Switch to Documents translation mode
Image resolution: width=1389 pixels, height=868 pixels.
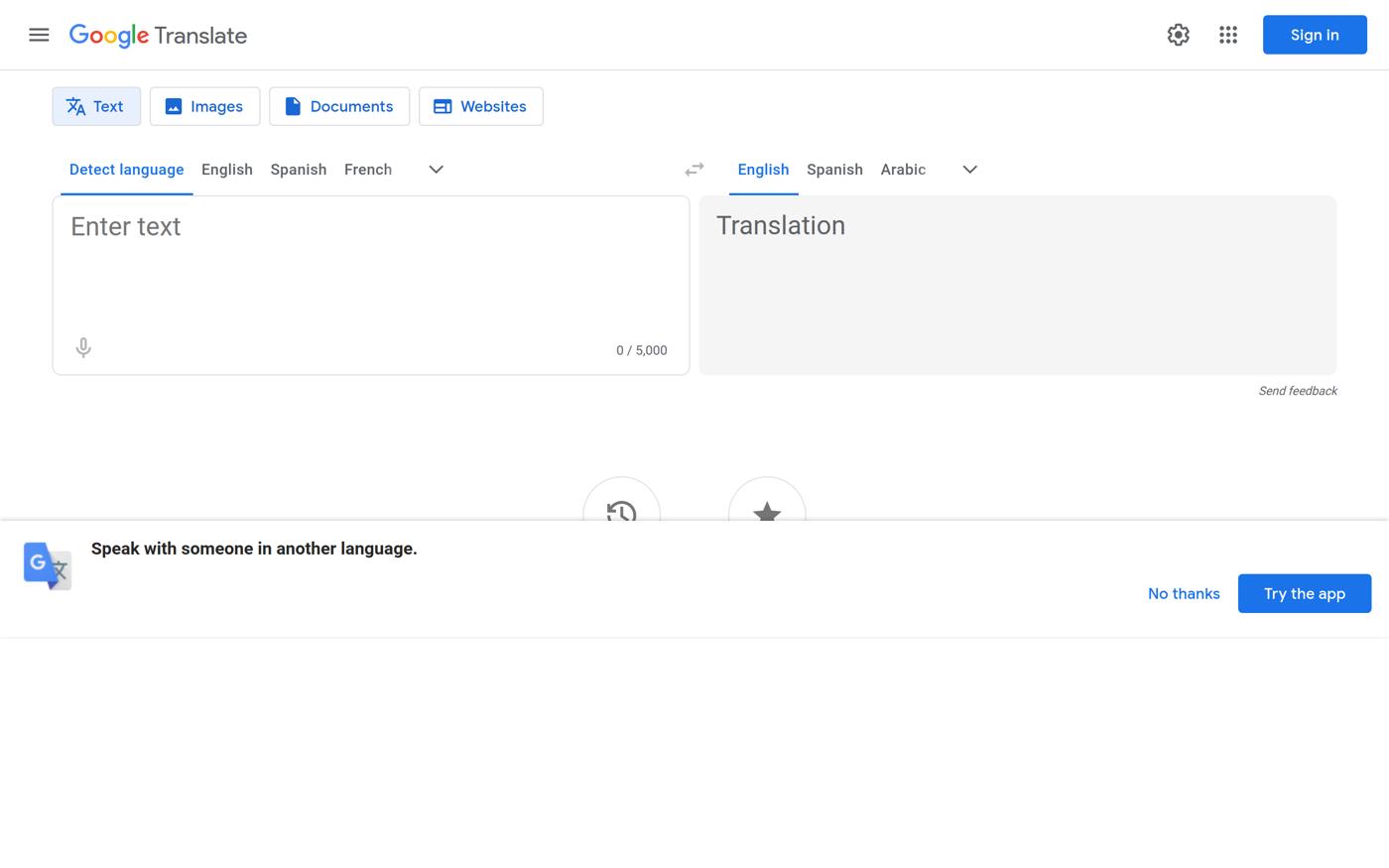click(x=339, y=106)
